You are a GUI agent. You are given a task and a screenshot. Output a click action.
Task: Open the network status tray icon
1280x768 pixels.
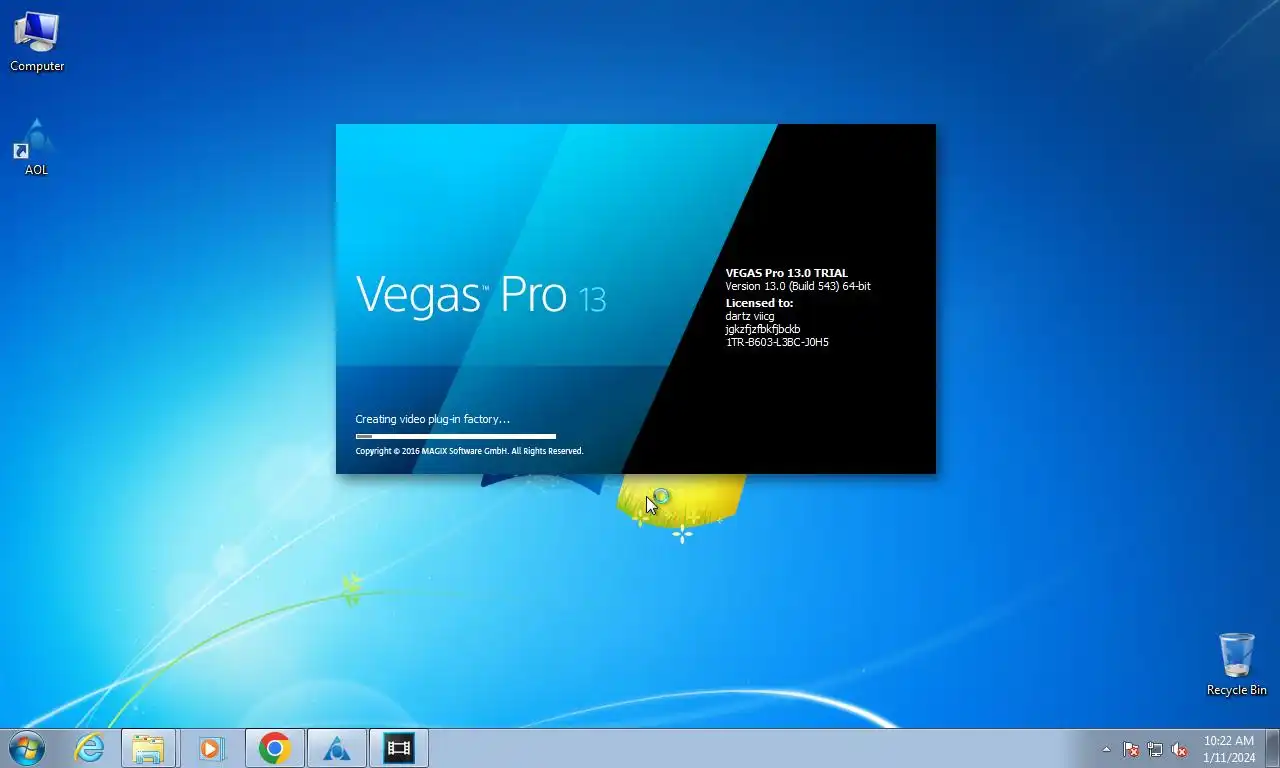(x=1155, y=749)
